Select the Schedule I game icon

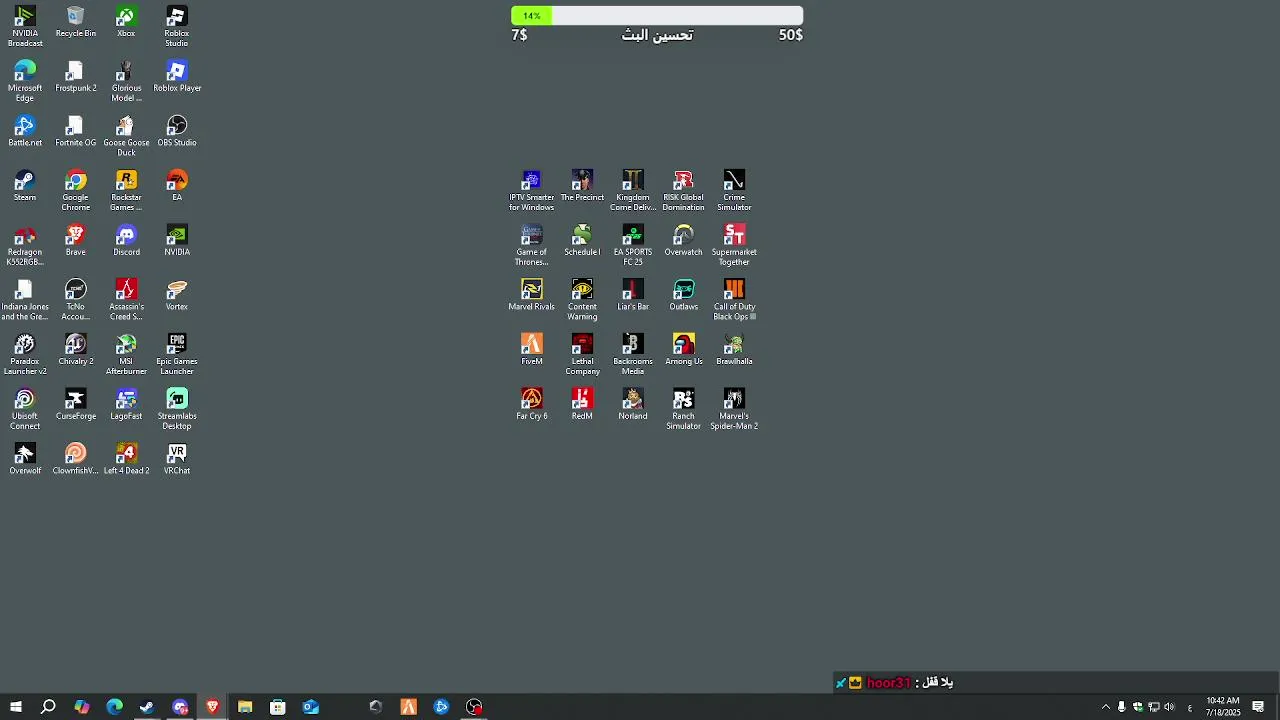click(582, 241)
